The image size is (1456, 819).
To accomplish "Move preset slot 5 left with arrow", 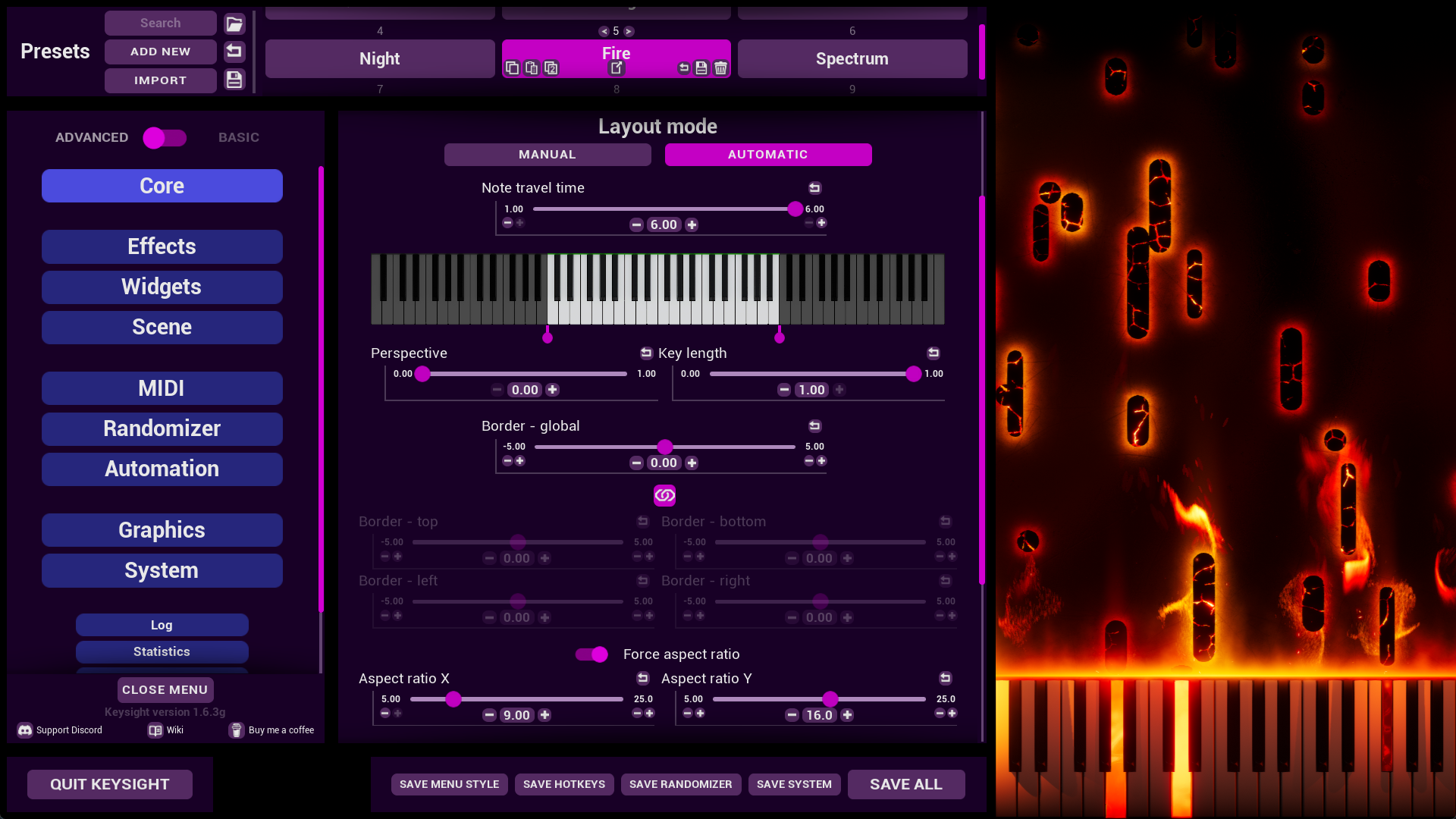I will 604,31.
